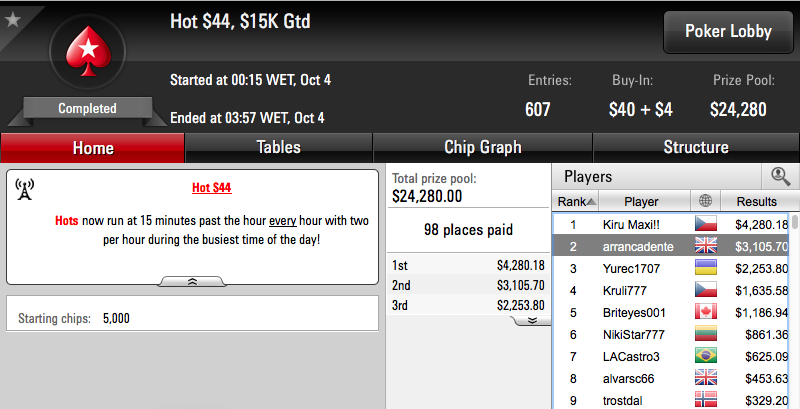Viewport: 800px width, 409px height.
Task: Click the broadcast antenna icon
Action: (24, 189)
